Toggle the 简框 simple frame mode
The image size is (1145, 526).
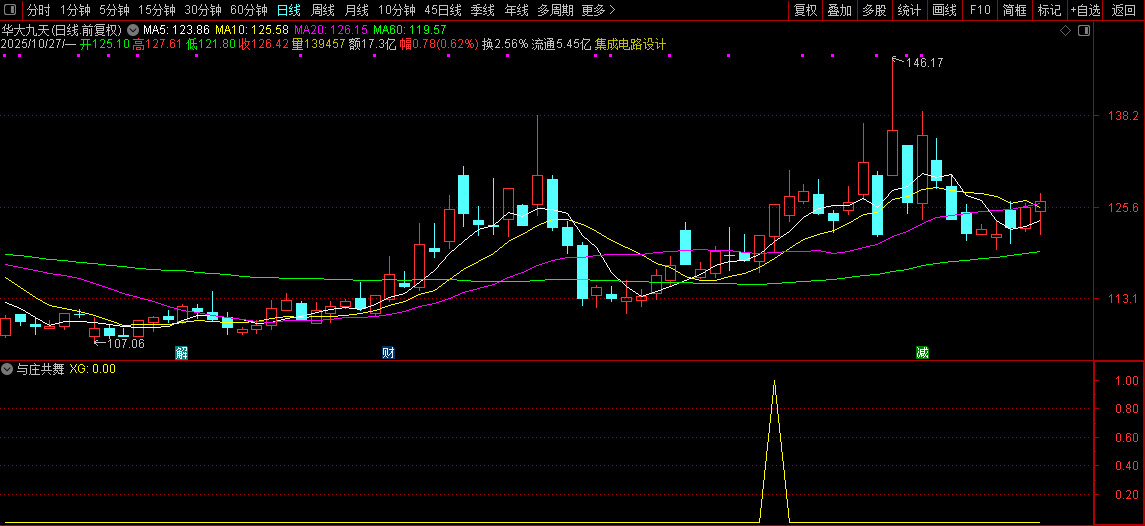click(x=1014, y=10)
